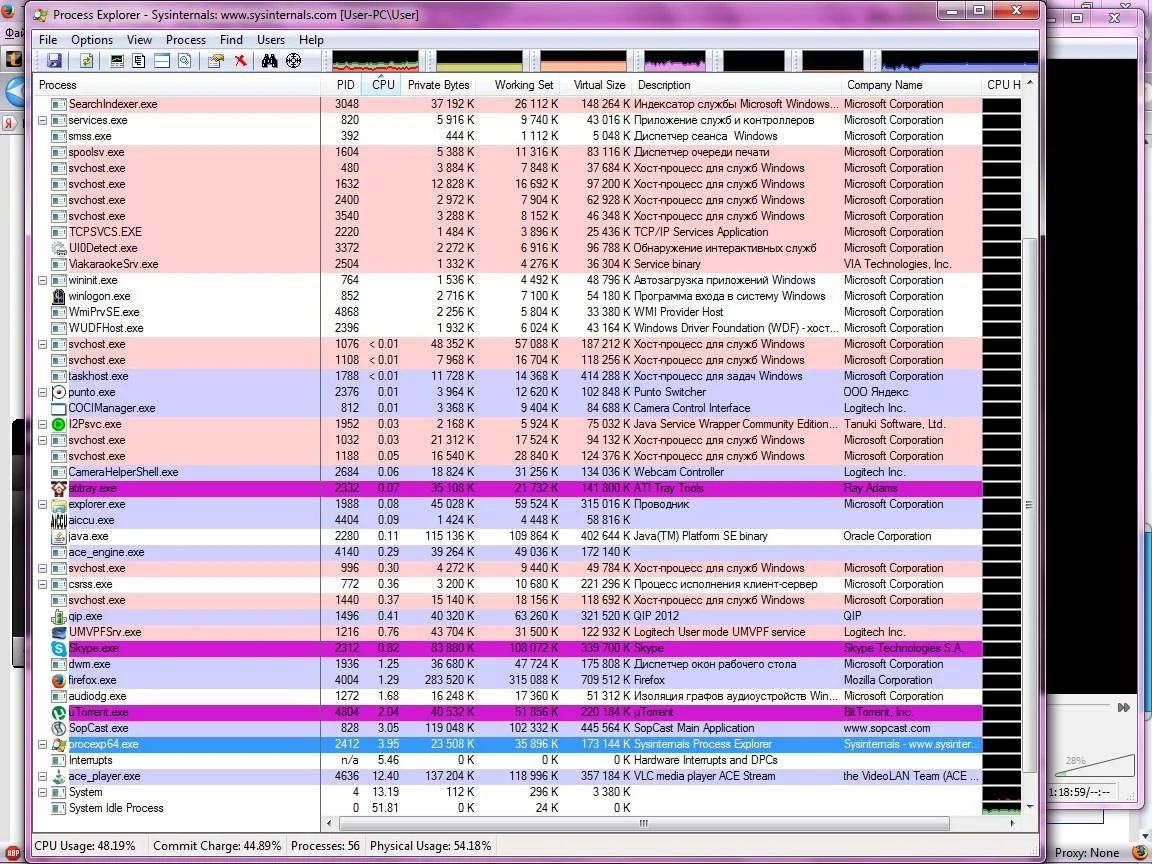Sort by the Private Bytes column header
The height and width of the screenshot is (864, 1152).
point(438,85)
